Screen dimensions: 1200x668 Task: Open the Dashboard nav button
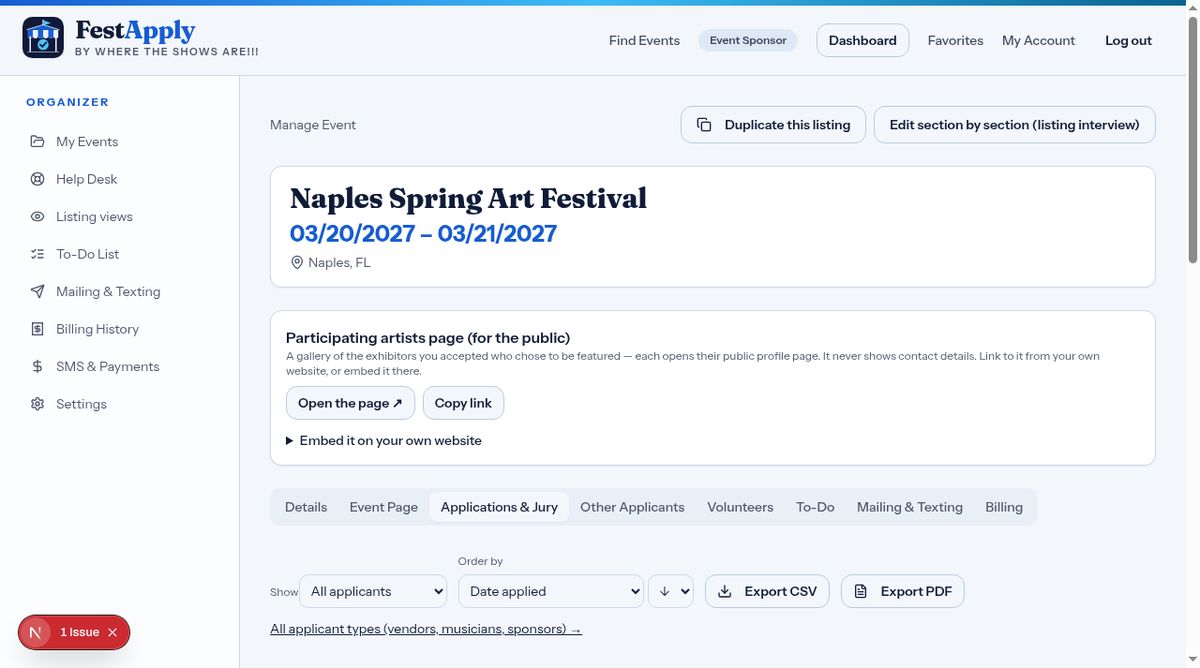click(863, 41)
